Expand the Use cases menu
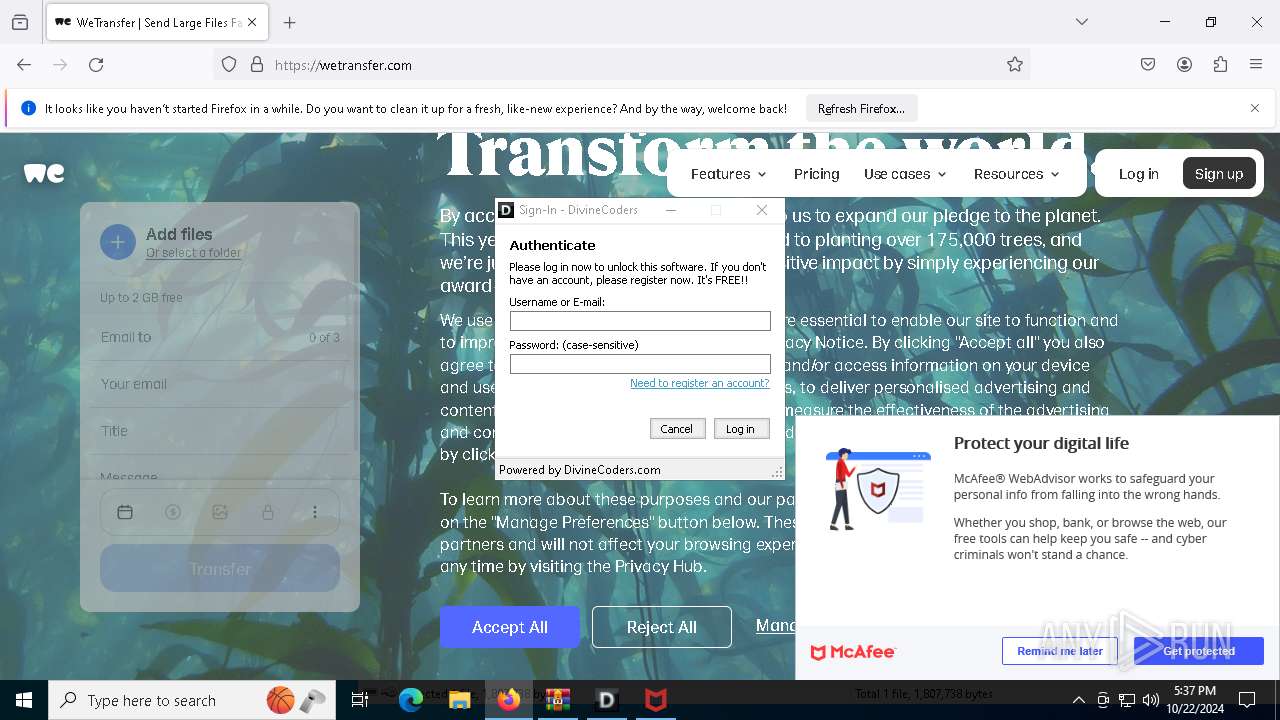1280x720 pixels. point(905,174)
